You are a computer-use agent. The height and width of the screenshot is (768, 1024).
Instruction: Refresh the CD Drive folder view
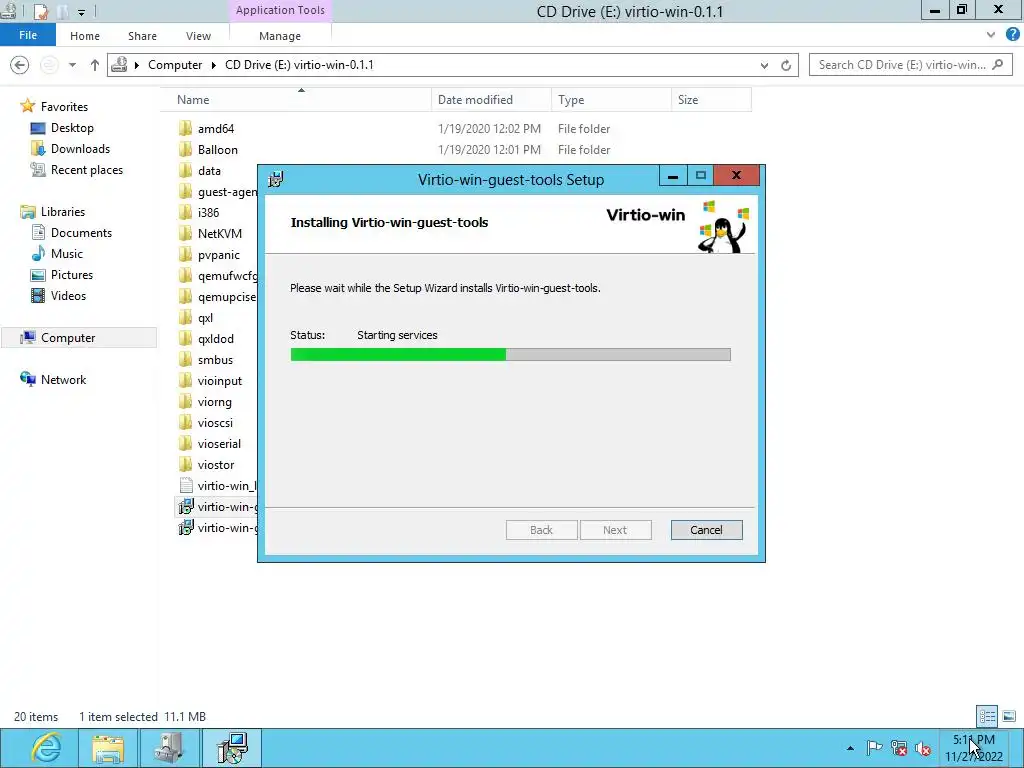786,65
